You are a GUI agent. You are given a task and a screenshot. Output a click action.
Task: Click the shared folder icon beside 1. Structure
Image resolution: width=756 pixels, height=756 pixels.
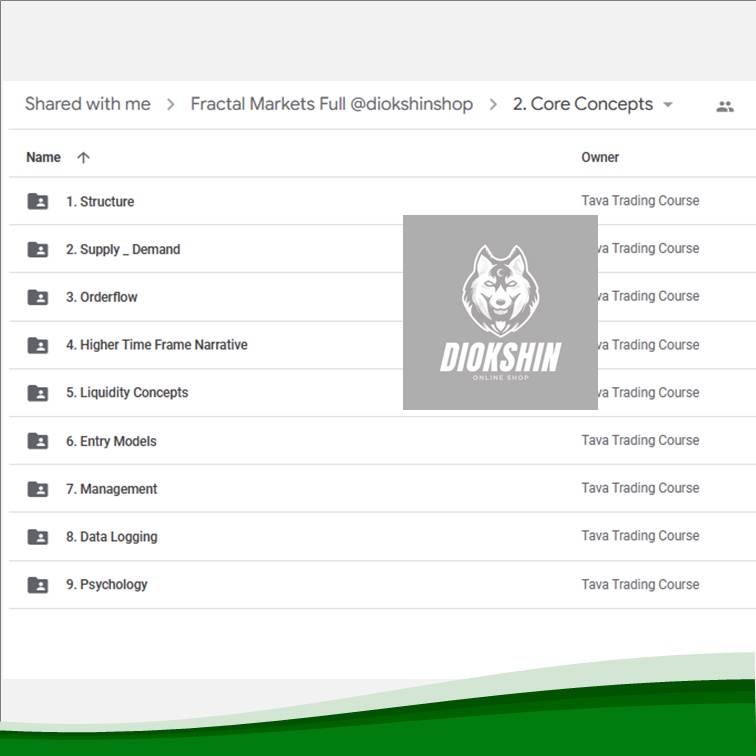[38, 202]
